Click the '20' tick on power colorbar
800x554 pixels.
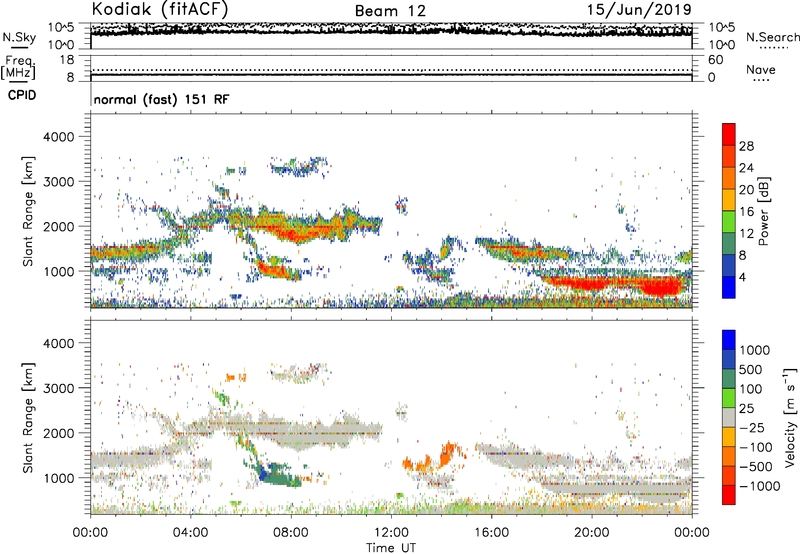[x=746, y=190]
